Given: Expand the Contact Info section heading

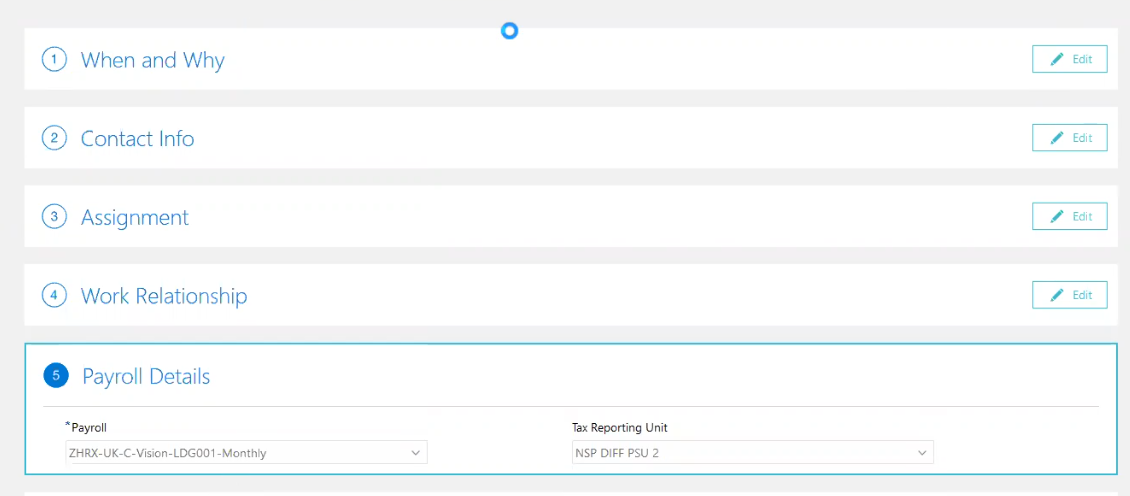Looking at the screenshot, I should 137,138.
